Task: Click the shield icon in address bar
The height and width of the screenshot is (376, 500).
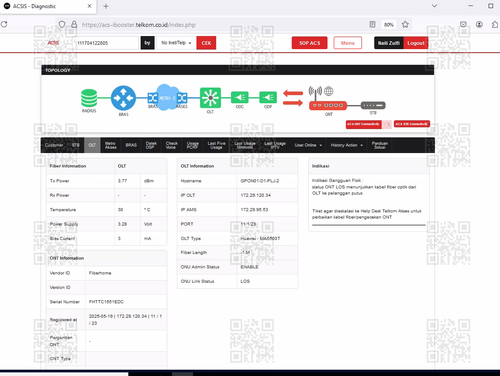Action: pyautogui.click(x=62, y=24)
